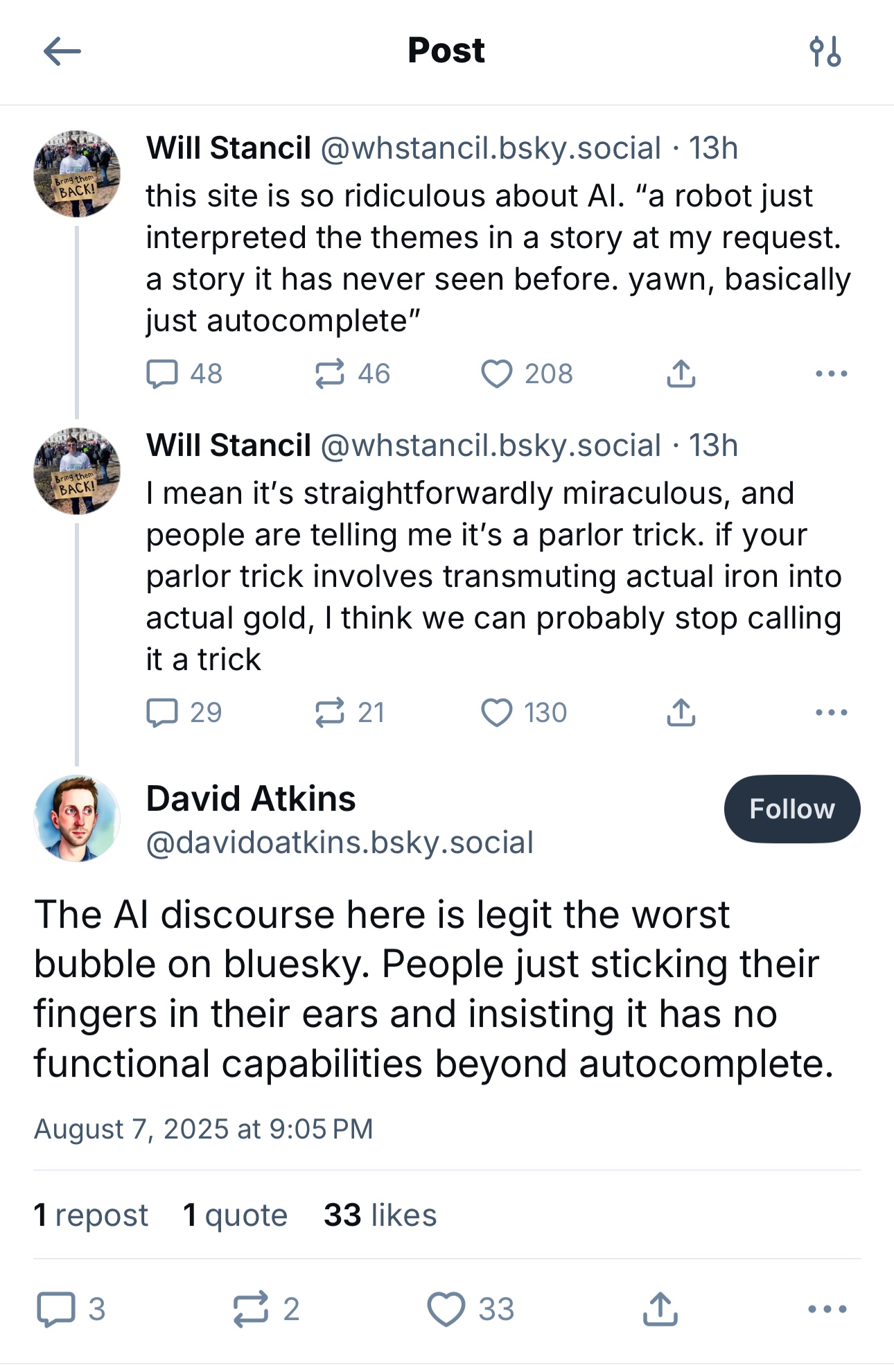The height and width of the screenshot is (1372, 894).
Task: Open @davidoatkins.bsky.social handle
Action: (x=340, y=843)
